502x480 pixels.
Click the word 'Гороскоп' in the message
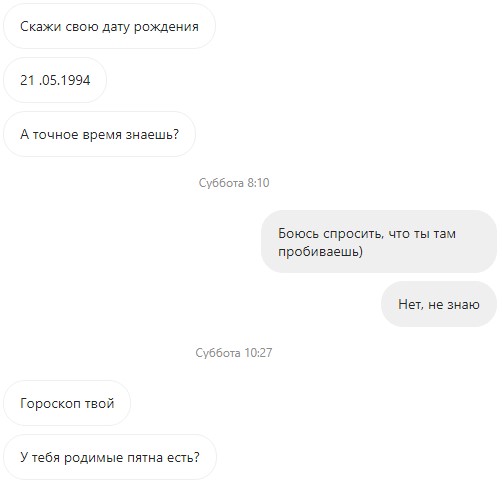coord(50,404)
